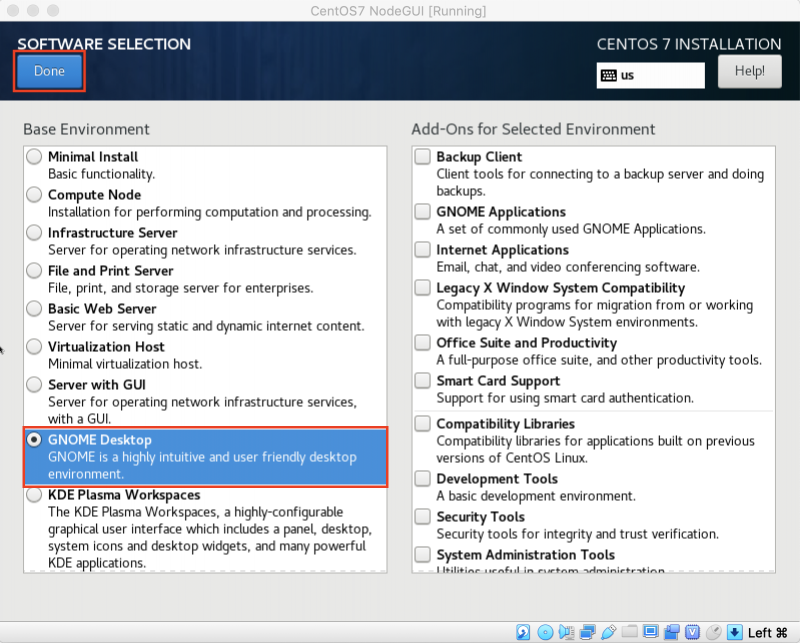The width and height of the screenshot is (800, 643).
Task: Open the optical disc icon in status bar
Action: point(545,632)
